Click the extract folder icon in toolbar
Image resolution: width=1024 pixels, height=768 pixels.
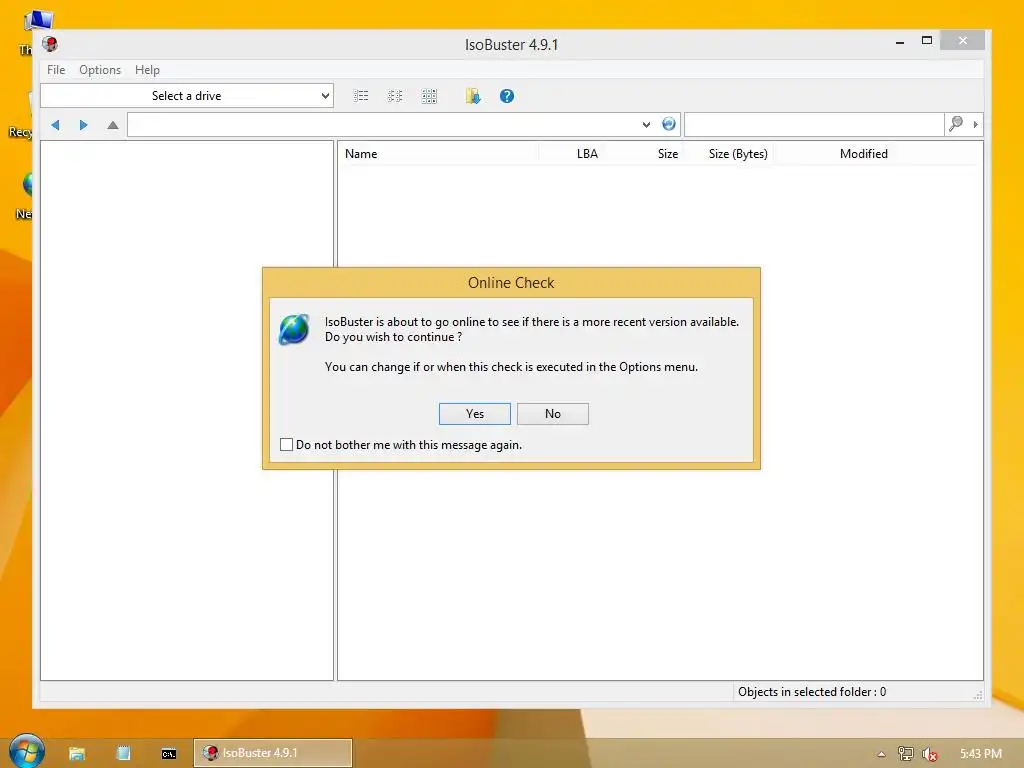tap(473, 97)
